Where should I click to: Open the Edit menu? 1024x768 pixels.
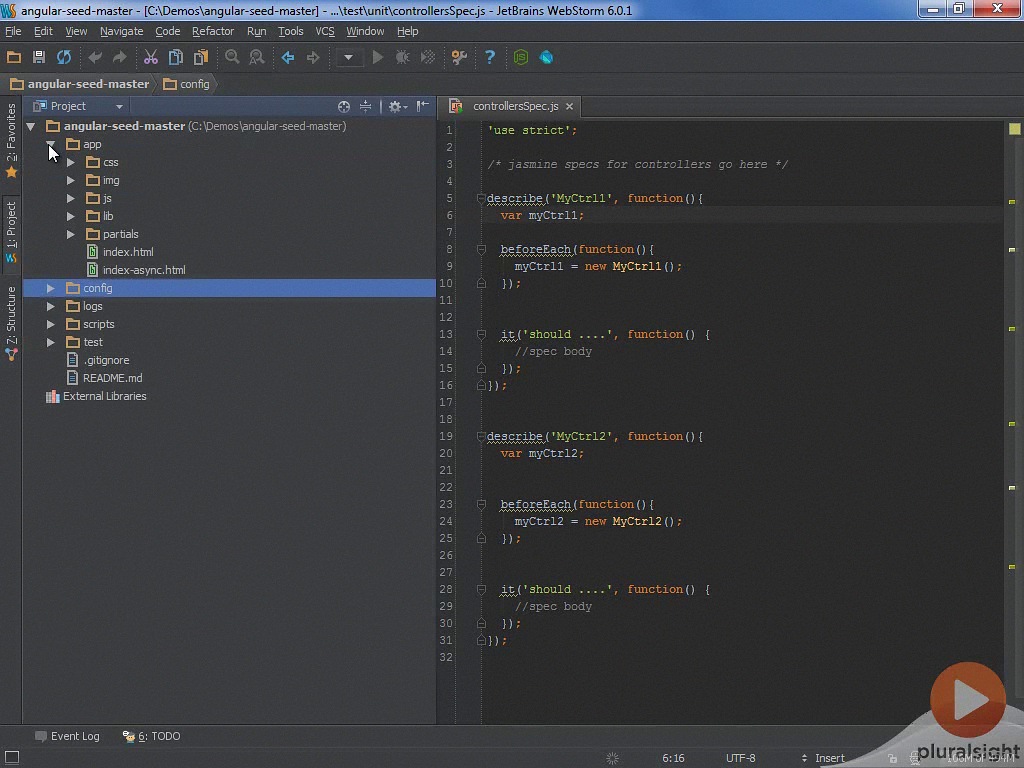(x=43, y=31)
